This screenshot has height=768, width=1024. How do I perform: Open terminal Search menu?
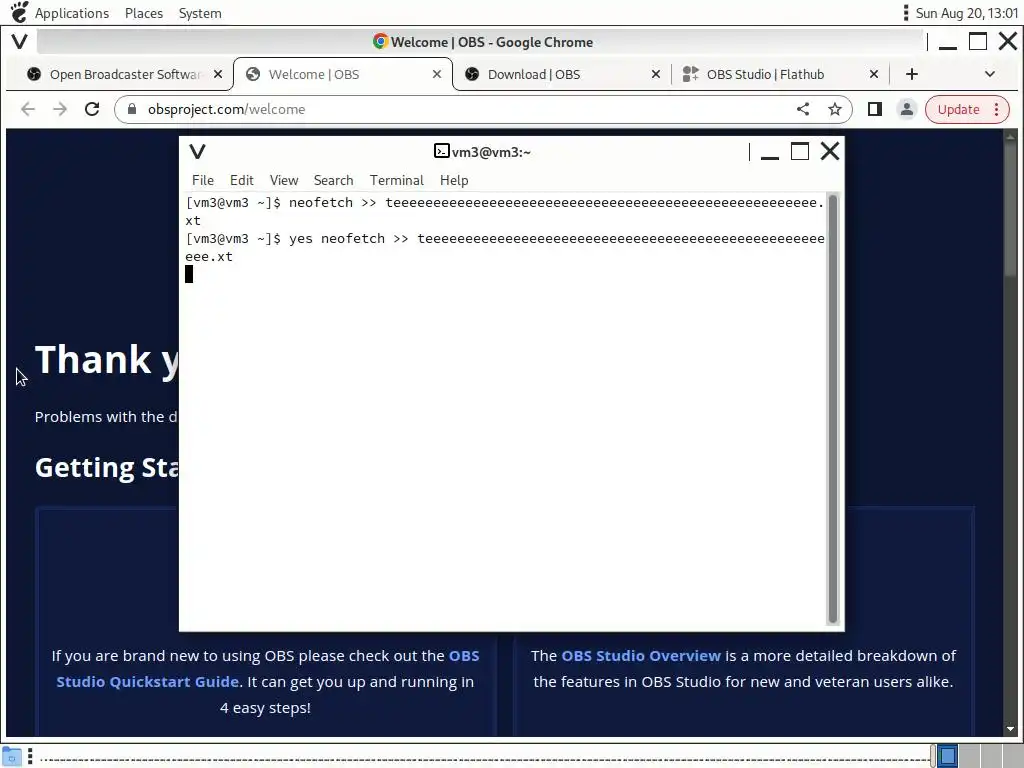333,180
